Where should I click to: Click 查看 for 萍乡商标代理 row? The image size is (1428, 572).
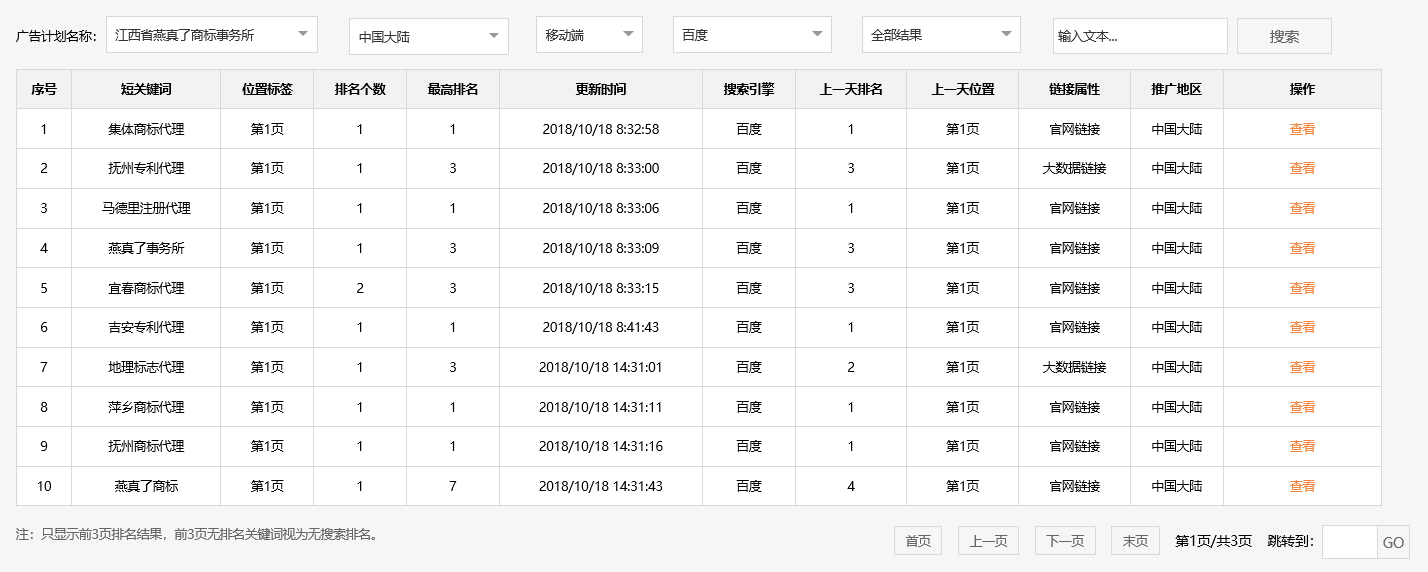[1302, 407]
